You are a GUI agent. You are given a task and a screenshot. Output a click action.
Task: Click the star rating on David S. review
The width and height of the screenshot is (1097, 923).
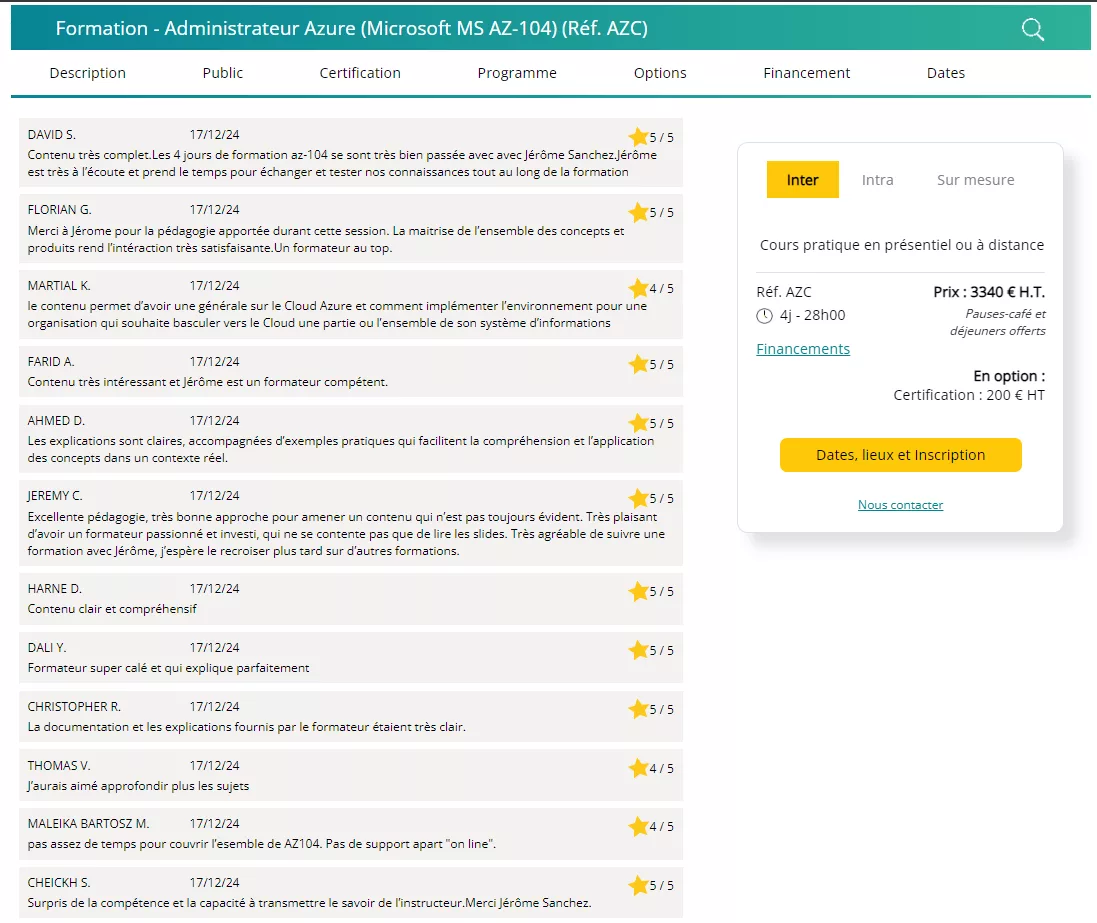638,136
